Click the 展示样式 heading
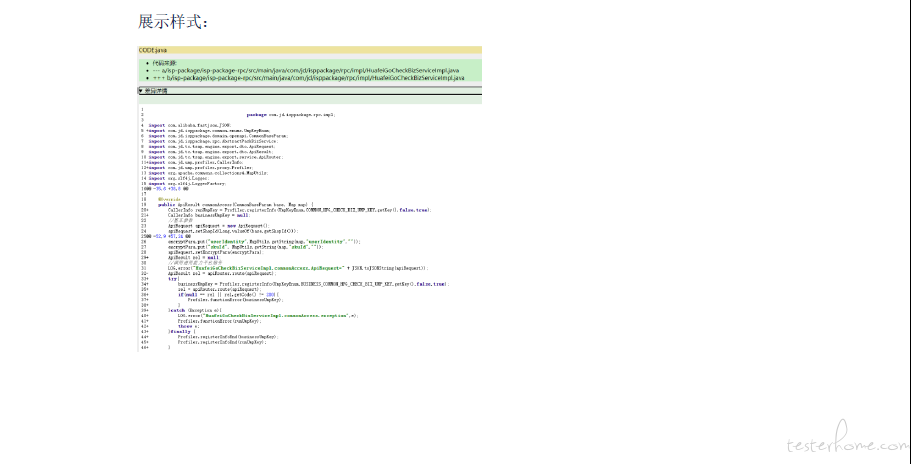Screen dimensions: 911x464 tap(173, 22)
